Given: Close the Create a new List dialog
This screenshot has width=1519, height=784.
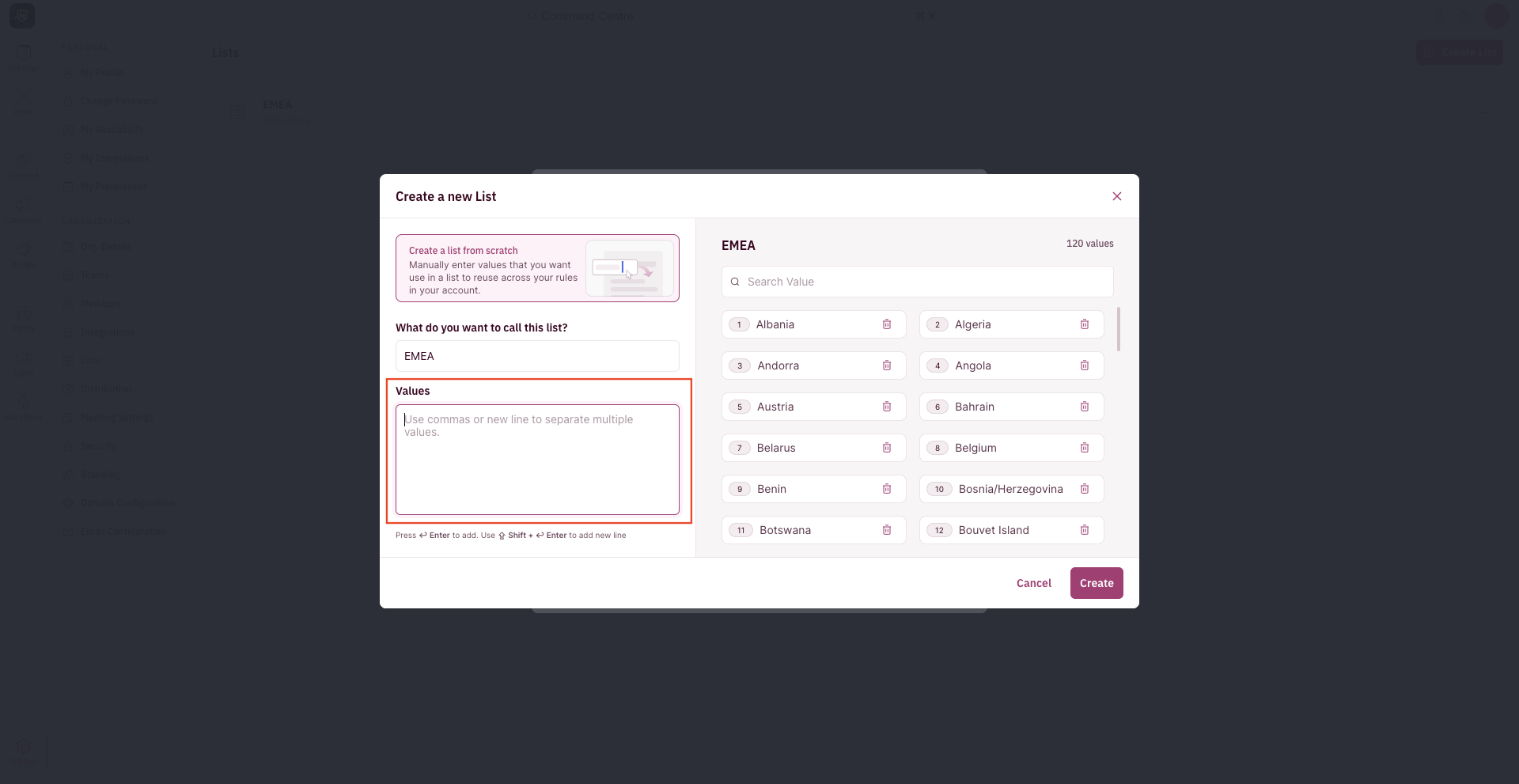Looking at the screenshot, I should point(1117,196).
